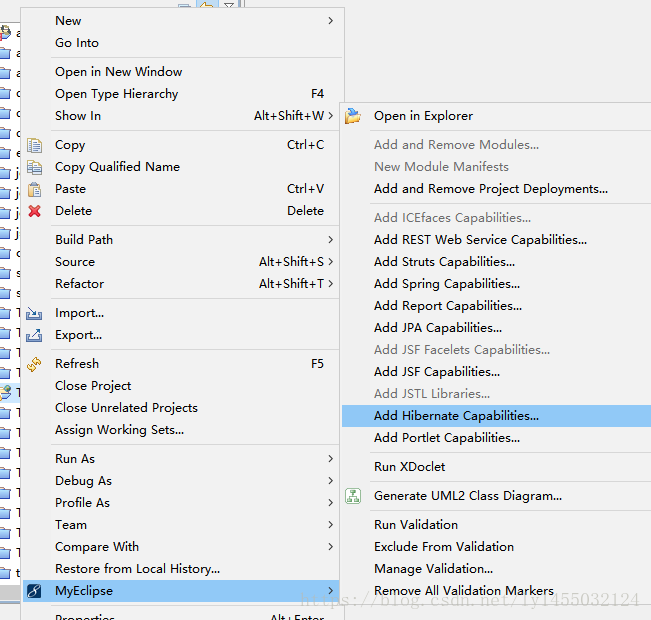Expand the Debug As submenu arrow

pos(330,480)
